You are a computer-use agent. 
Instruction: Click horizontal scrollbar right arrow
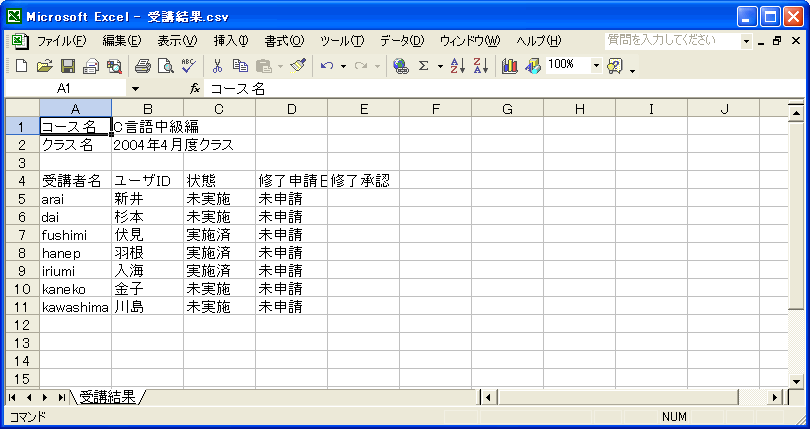[x=774, y=397]
